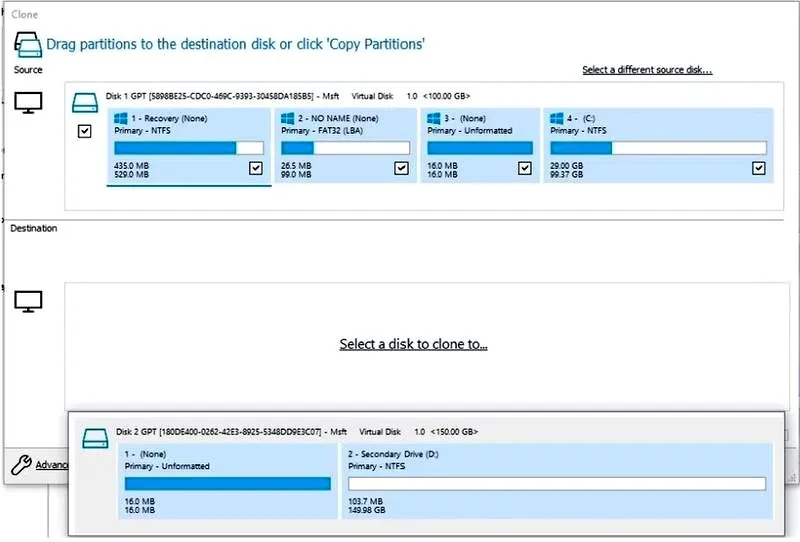Open 'Select a different source disk' link
Viewport: 800px width, 542px height.
tap(647, 70)
